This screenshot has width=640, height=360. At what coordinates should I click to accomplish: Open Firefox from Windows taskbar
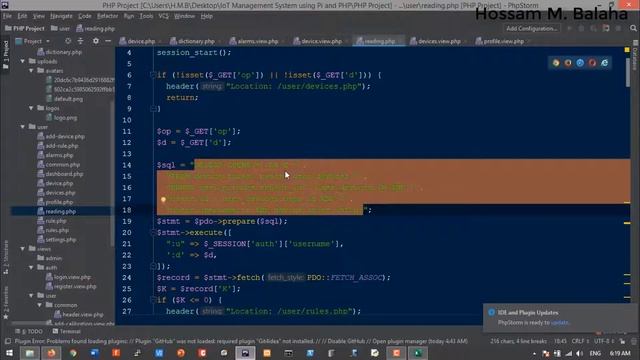click(x=51, y=353)
